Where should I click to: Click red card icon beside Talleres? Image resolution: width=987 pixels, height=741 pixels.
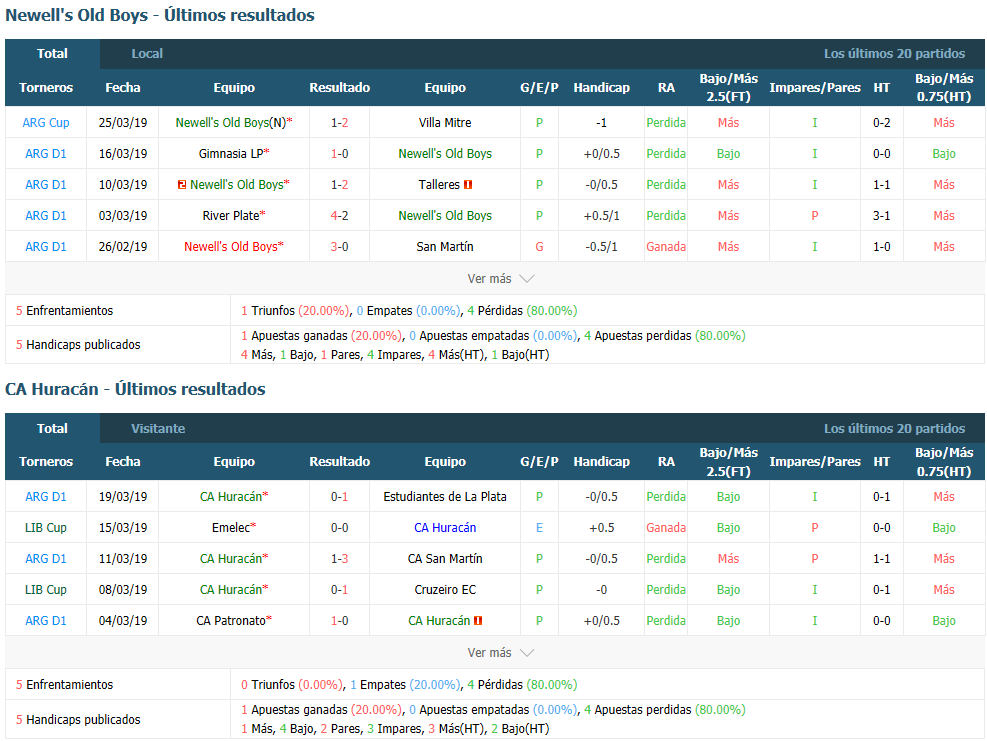(x=468, y=185)
